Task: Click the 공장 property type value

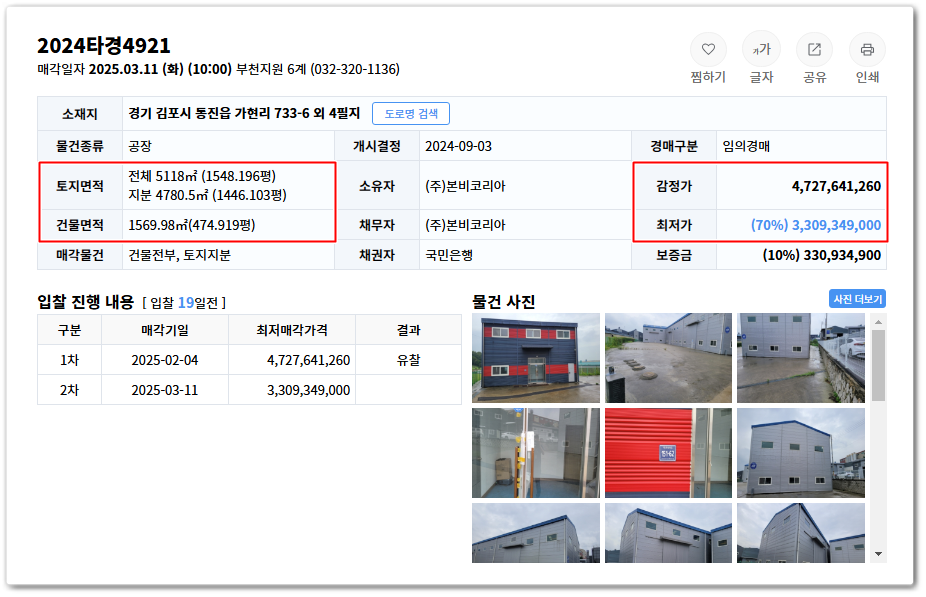Action: pos(140,146)
